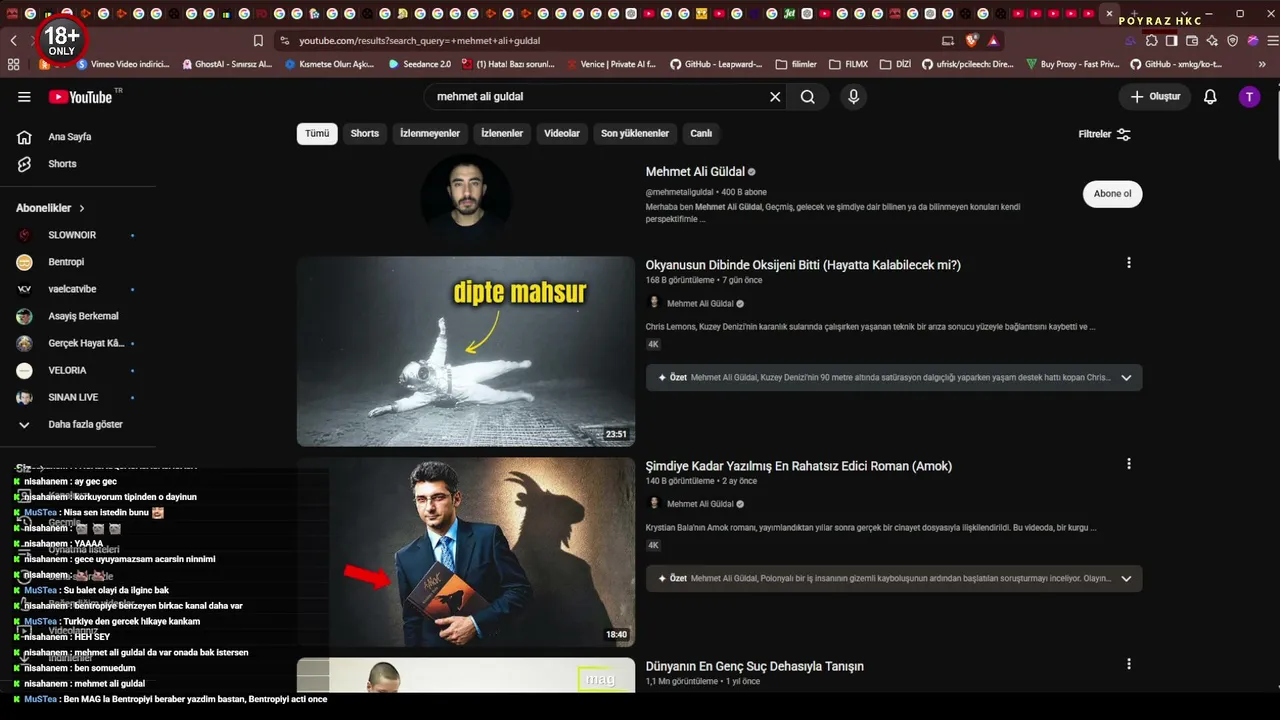Viewport: 1280px width, 720px height.
Task: Go to the YouTube home logo
Action: (x=80, y=97)
